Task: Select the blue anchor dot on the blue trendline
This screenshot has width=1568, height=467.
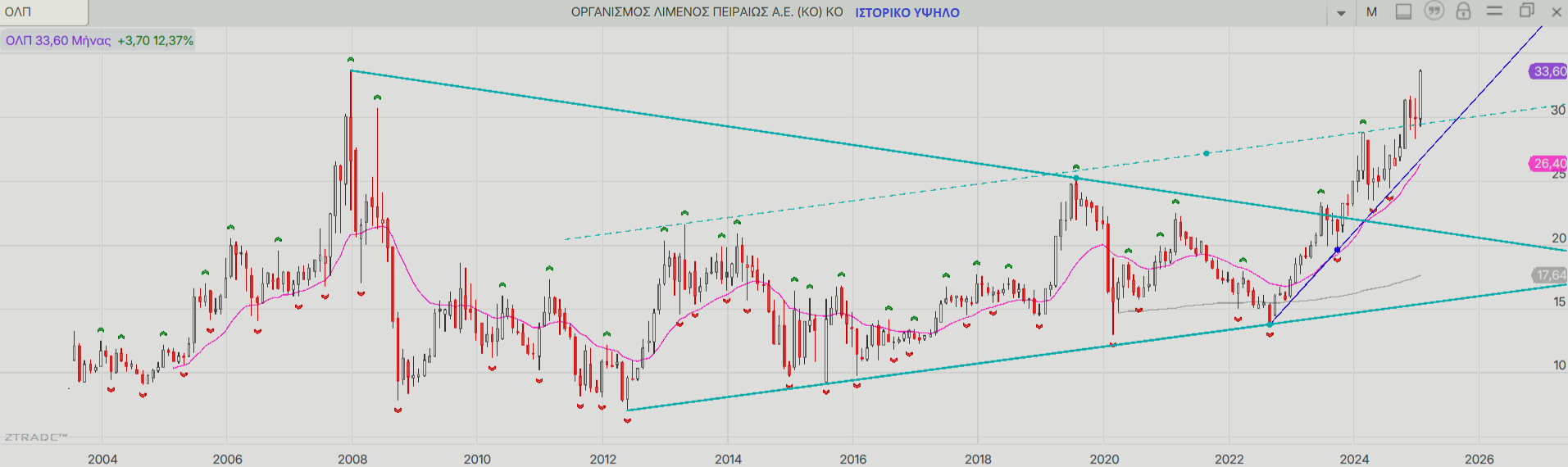Action: (x=1337, y=250)
